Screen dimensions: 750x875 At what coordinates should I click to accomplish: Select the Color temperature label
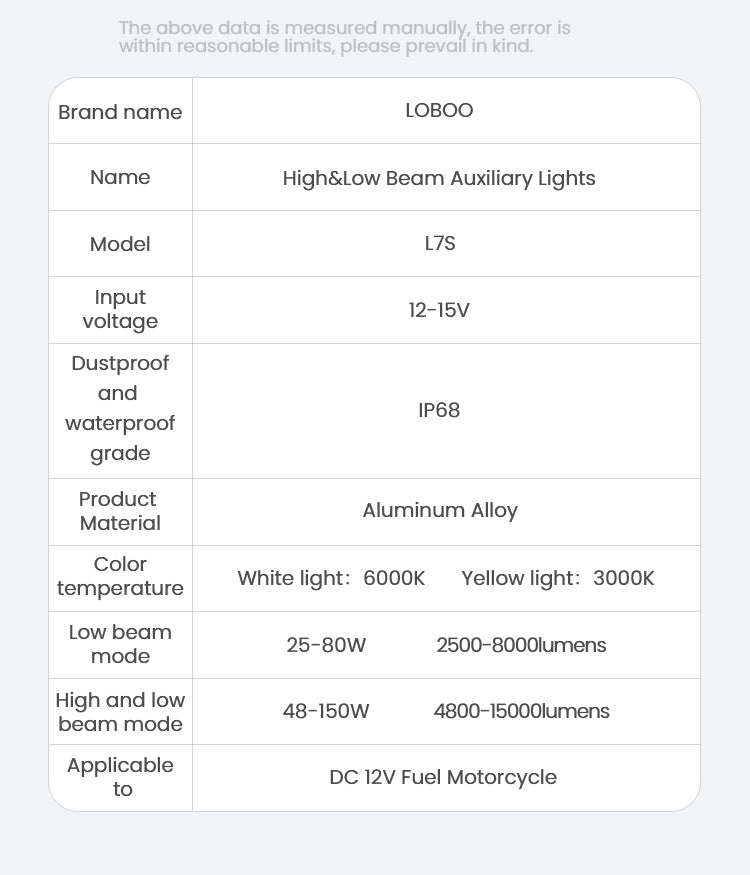[120, 576]
